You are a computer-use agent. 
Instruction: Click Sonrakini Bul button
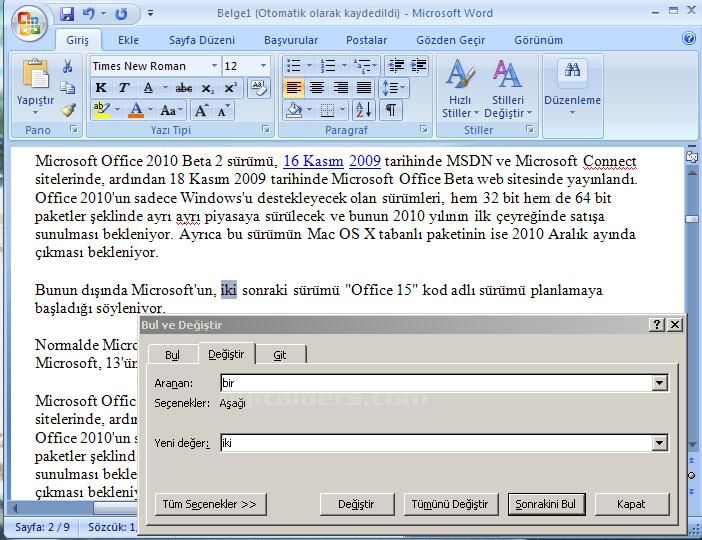click(546, 504)
